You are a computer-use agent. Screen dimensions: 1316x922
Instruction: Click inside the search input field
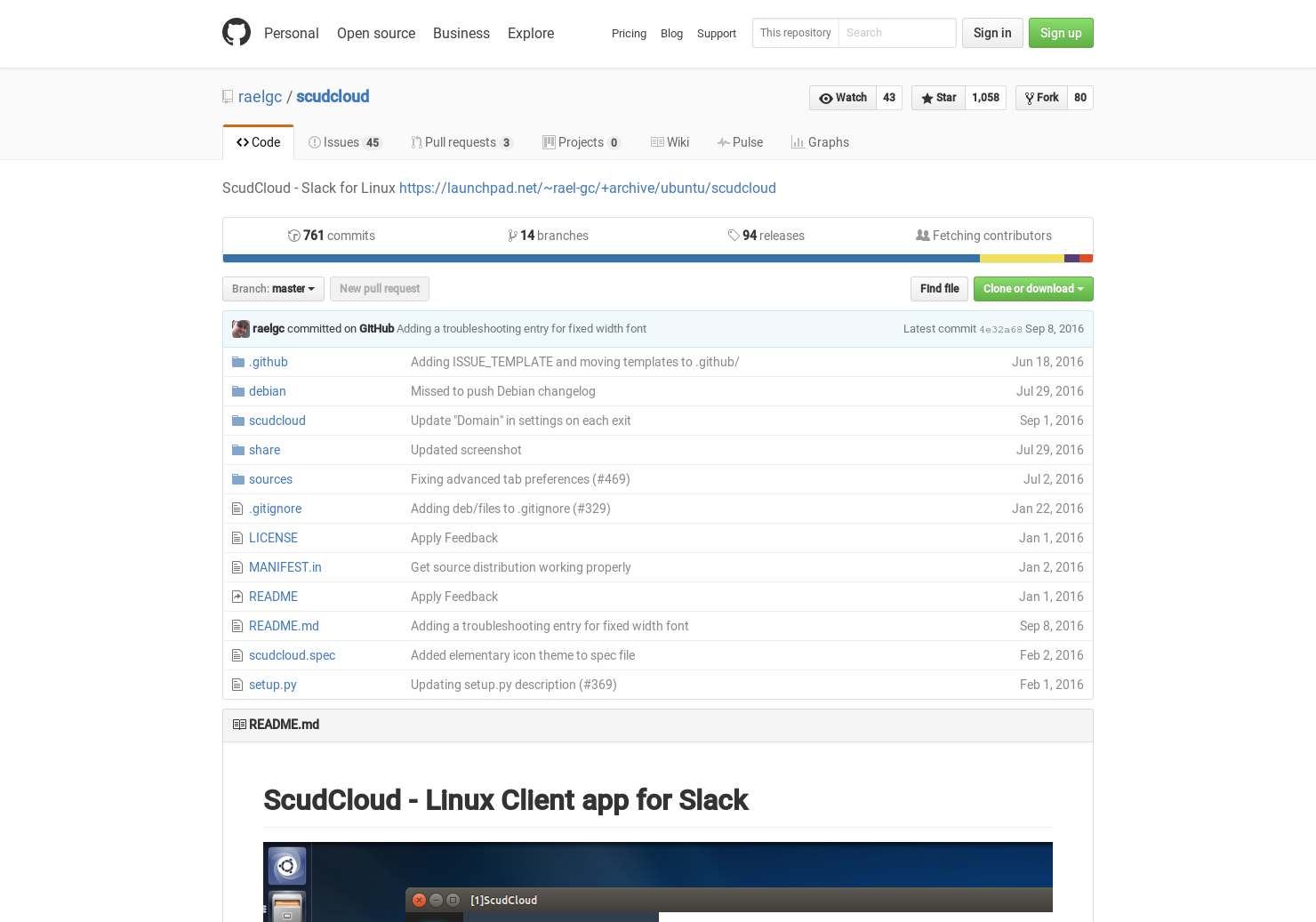[894, 33]
